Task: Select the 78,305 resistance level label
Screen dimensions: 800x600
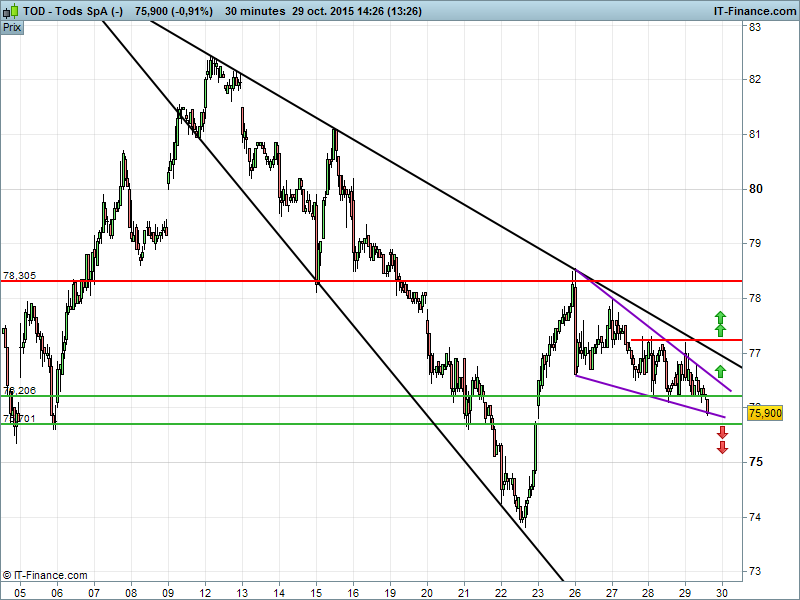Action: click(19, 276)
